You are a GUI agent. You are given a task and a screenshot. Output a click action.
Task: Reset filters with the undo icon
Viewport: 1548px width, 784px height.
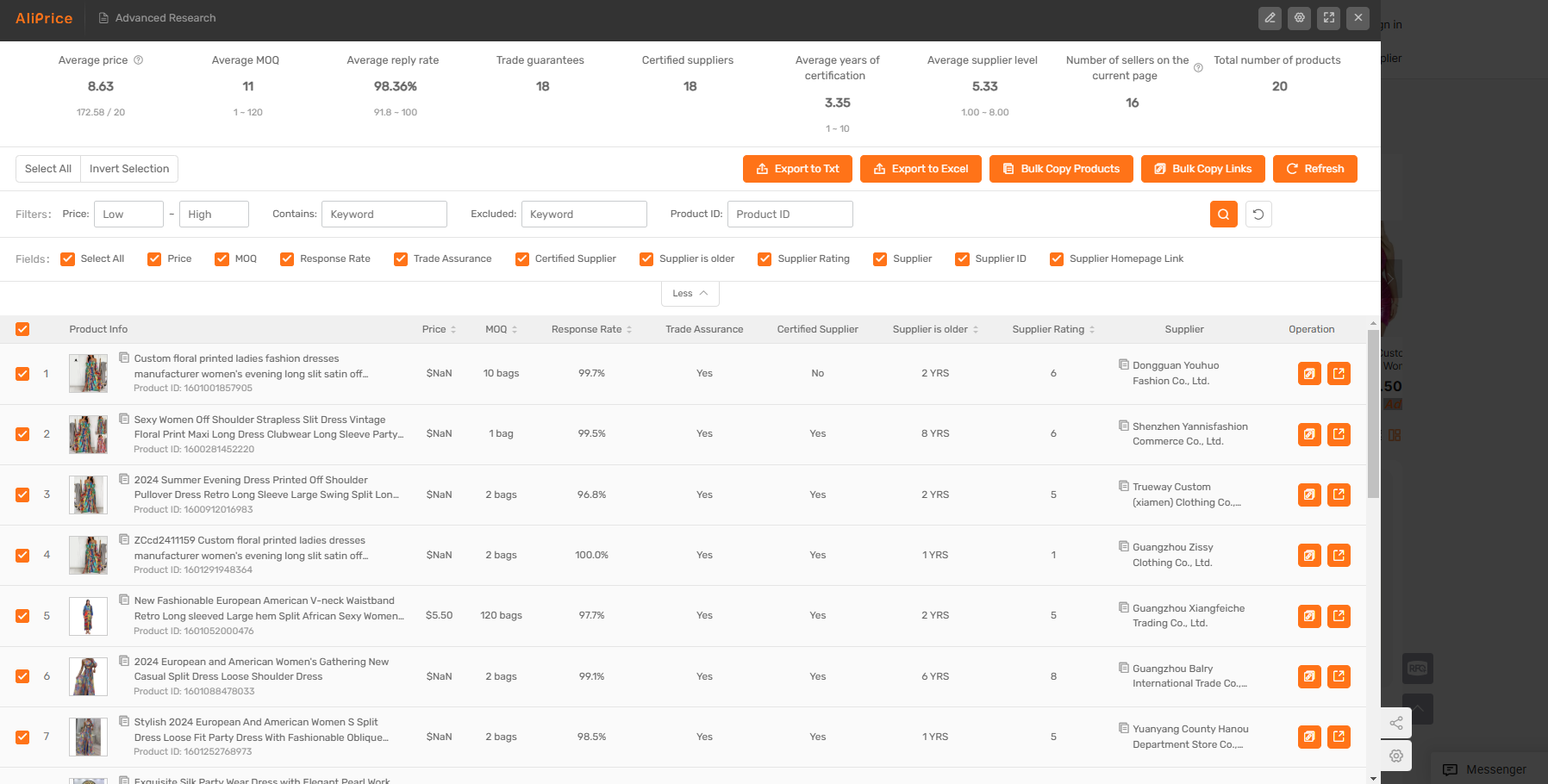1258,214
